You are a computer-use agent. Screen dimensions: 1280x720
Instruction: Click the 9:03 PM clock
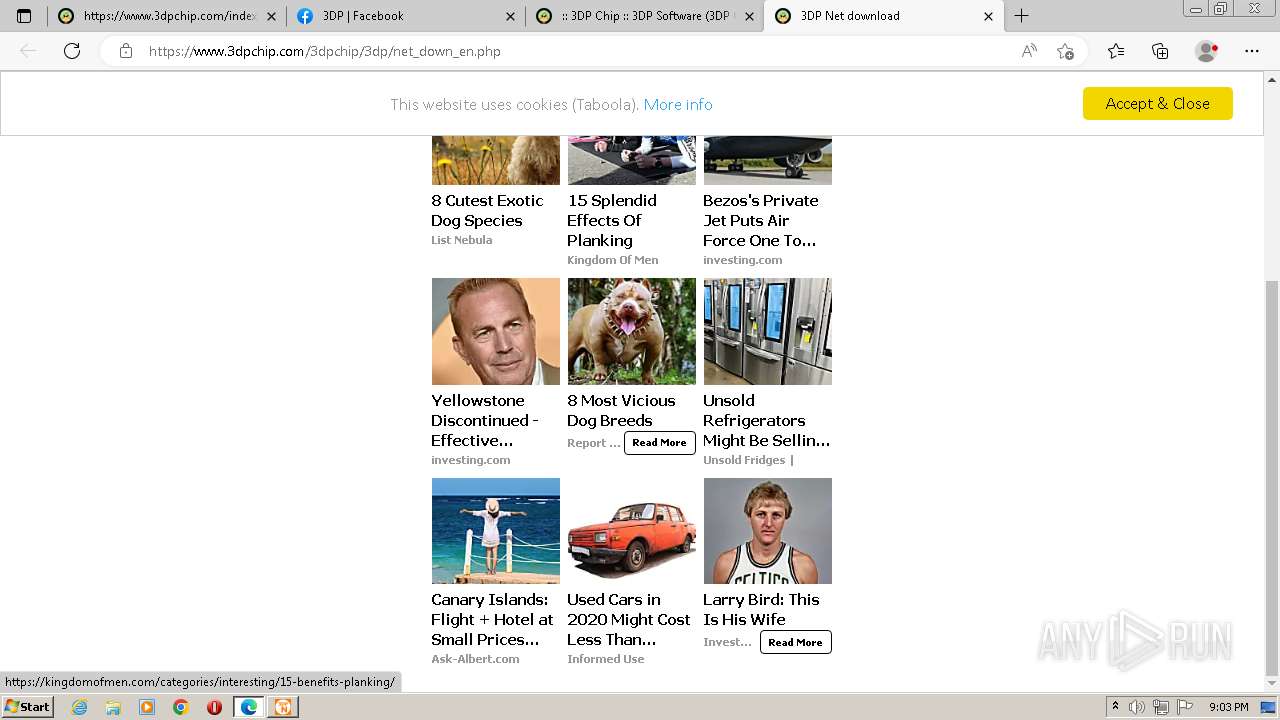(1228, 707)
